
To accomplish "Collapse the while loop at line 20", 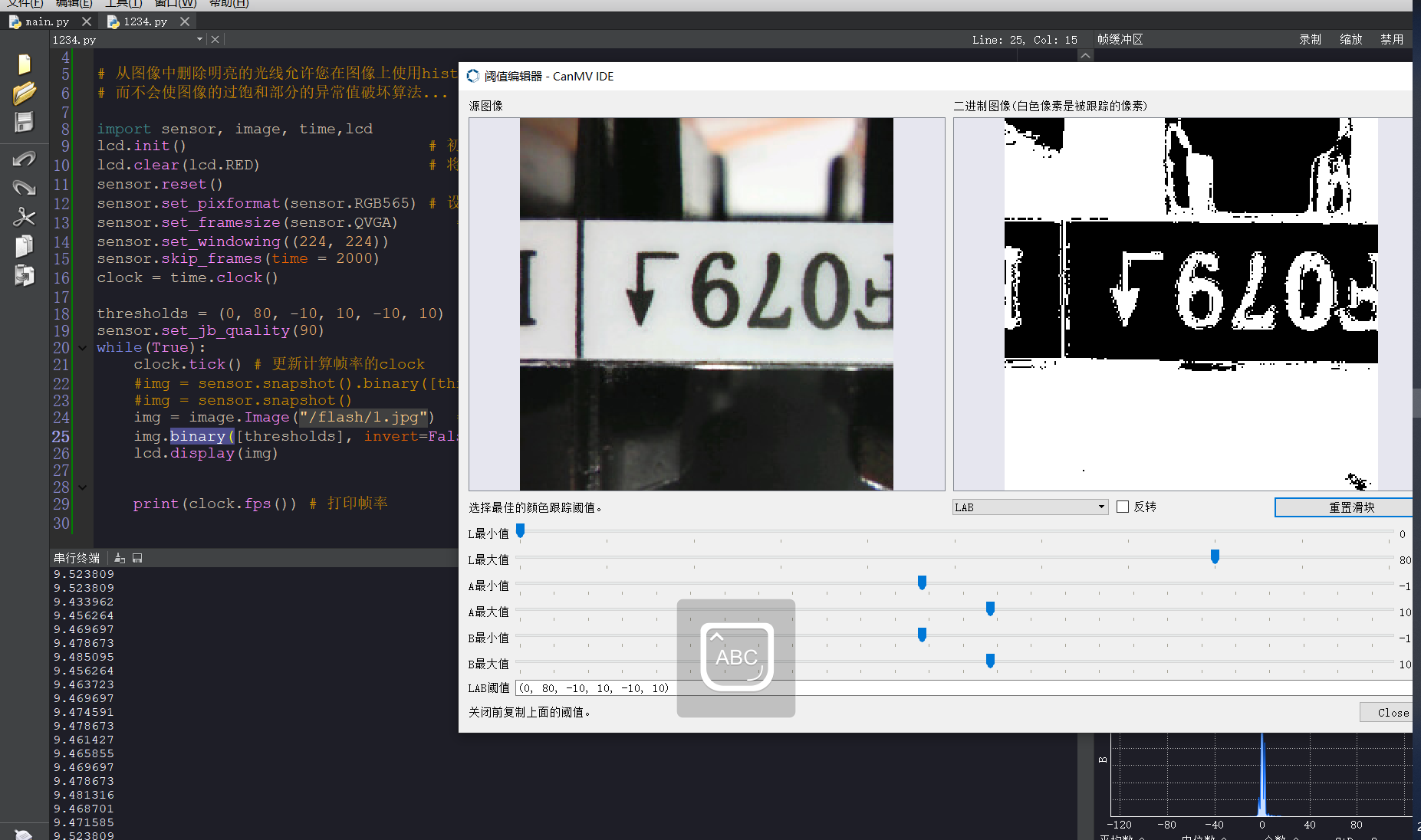I will click(82, 347).
